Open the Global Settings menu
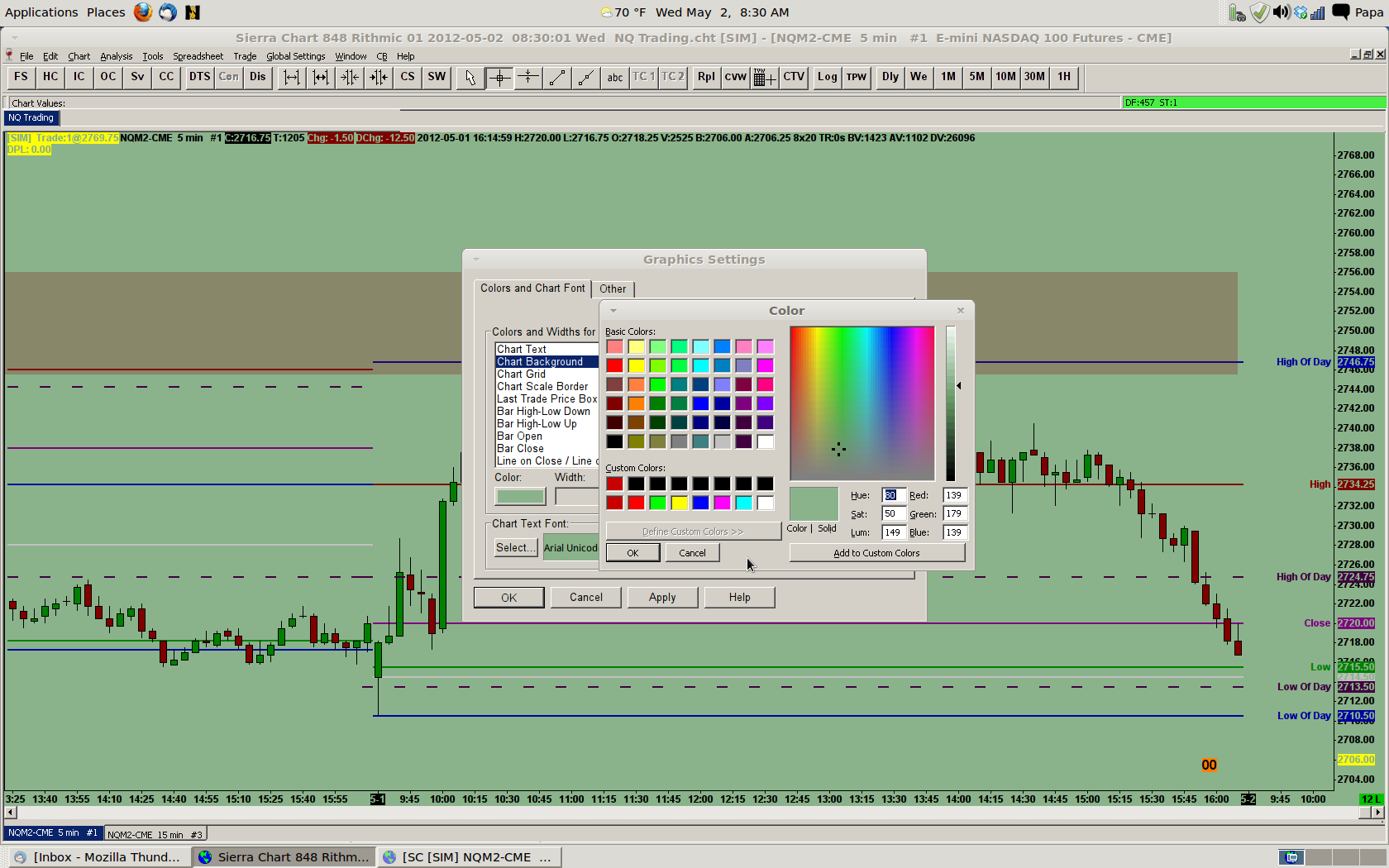This screenshot has height=868, width=1389. pyautogui.click(x=296, y=56)
